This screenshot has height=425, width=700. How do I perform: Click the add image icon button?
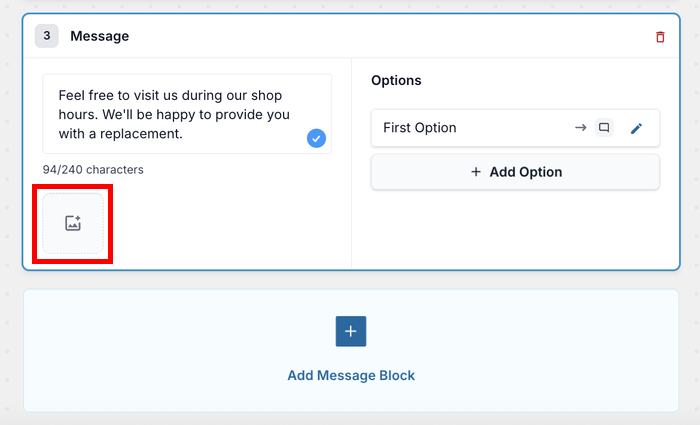73,224
